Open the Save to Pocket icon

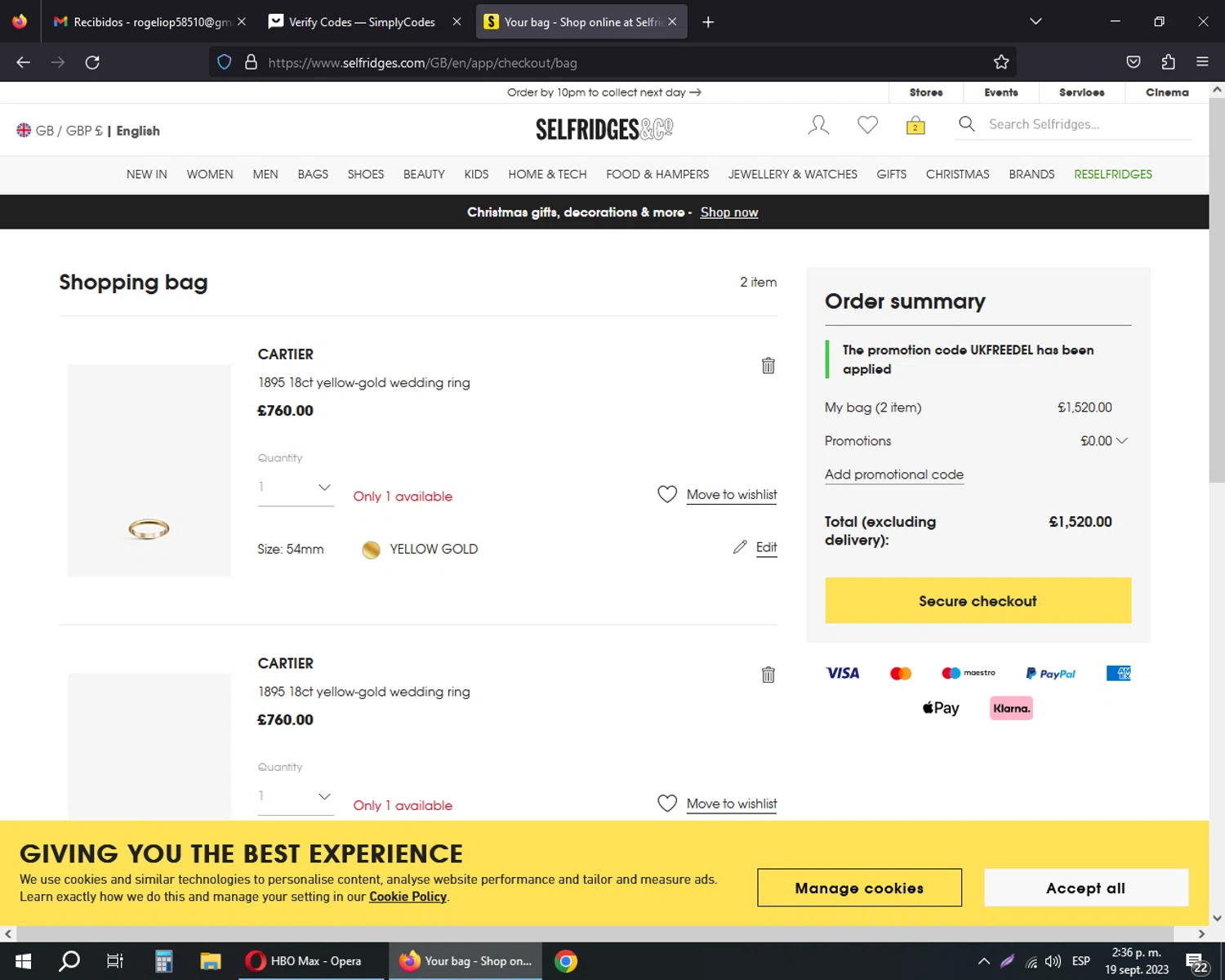[1134, 62]
